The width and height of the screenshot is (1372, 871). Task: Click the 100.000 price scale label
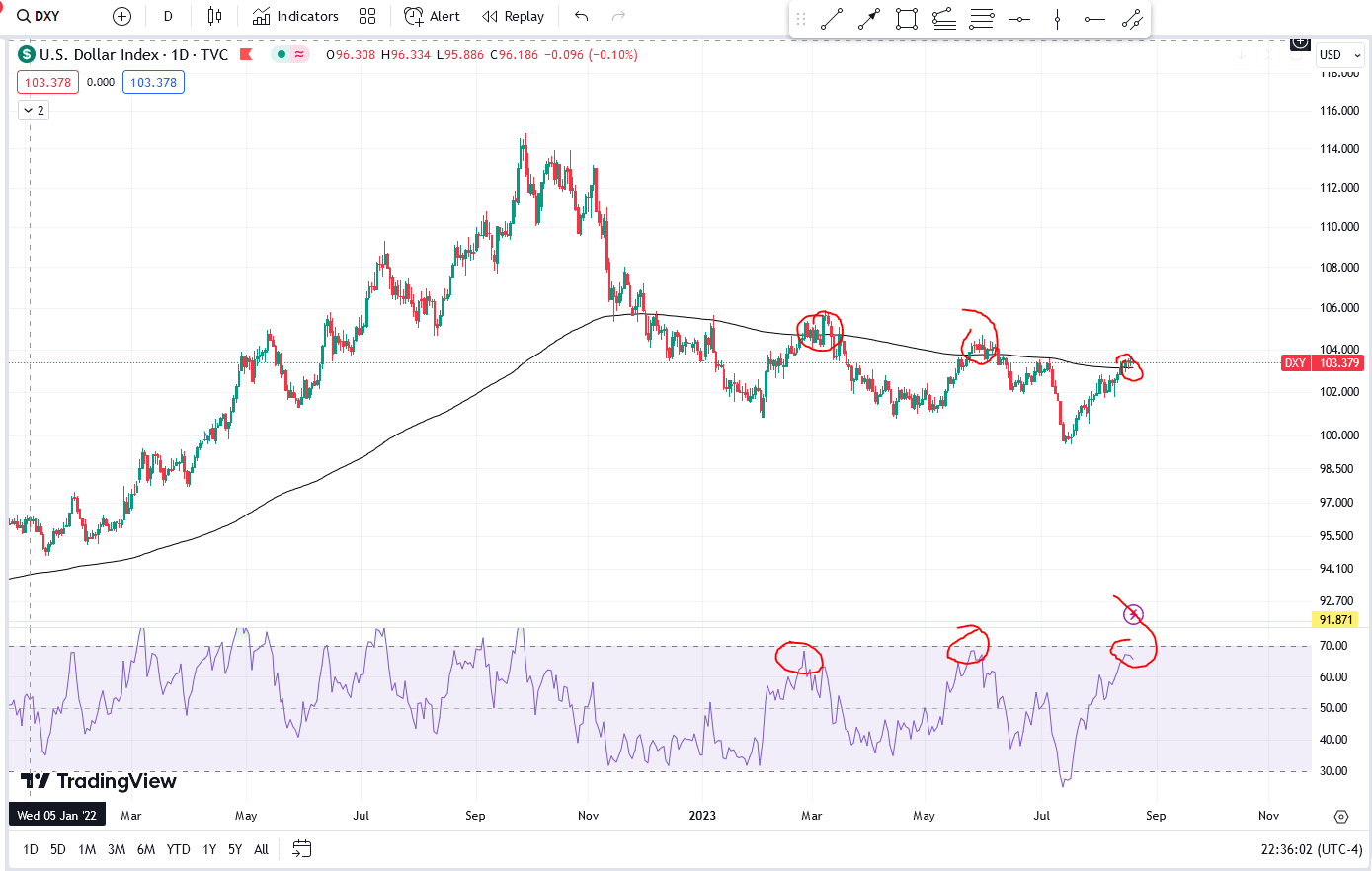1339,435
